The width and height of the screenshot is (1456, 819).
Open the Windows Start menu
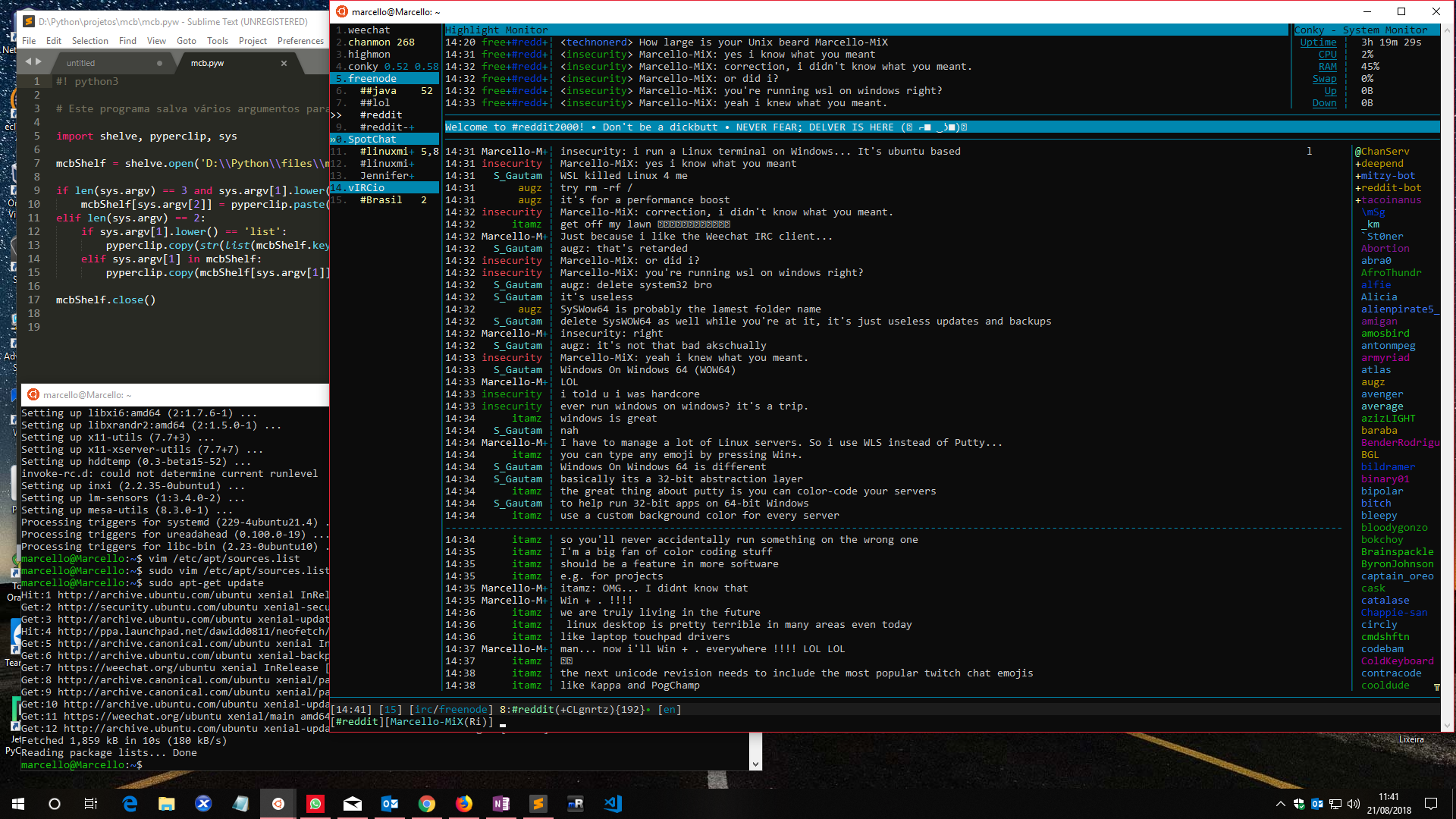coord(18,804)
